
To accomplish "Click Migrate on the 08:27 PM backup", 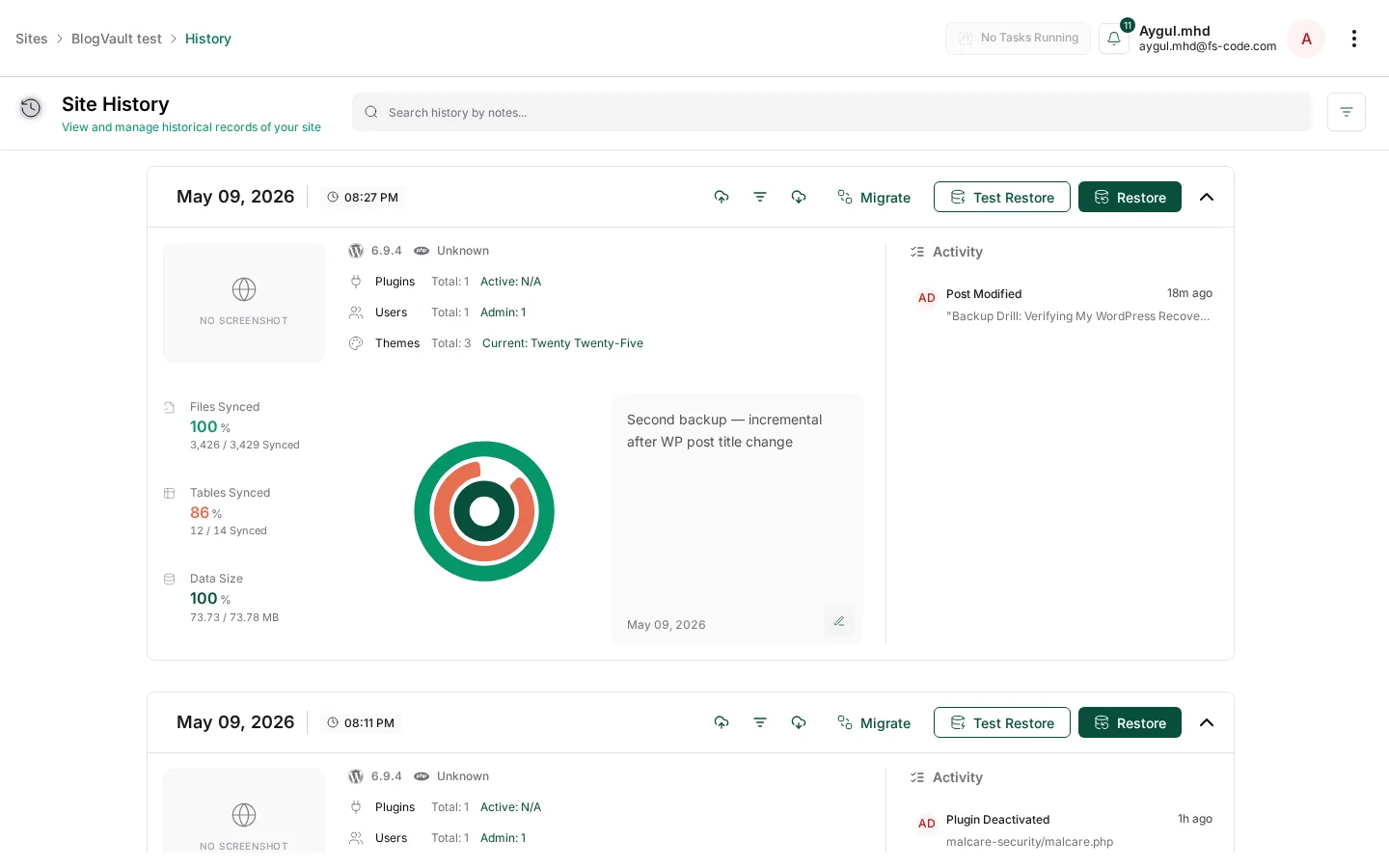I will pos(874,197).
